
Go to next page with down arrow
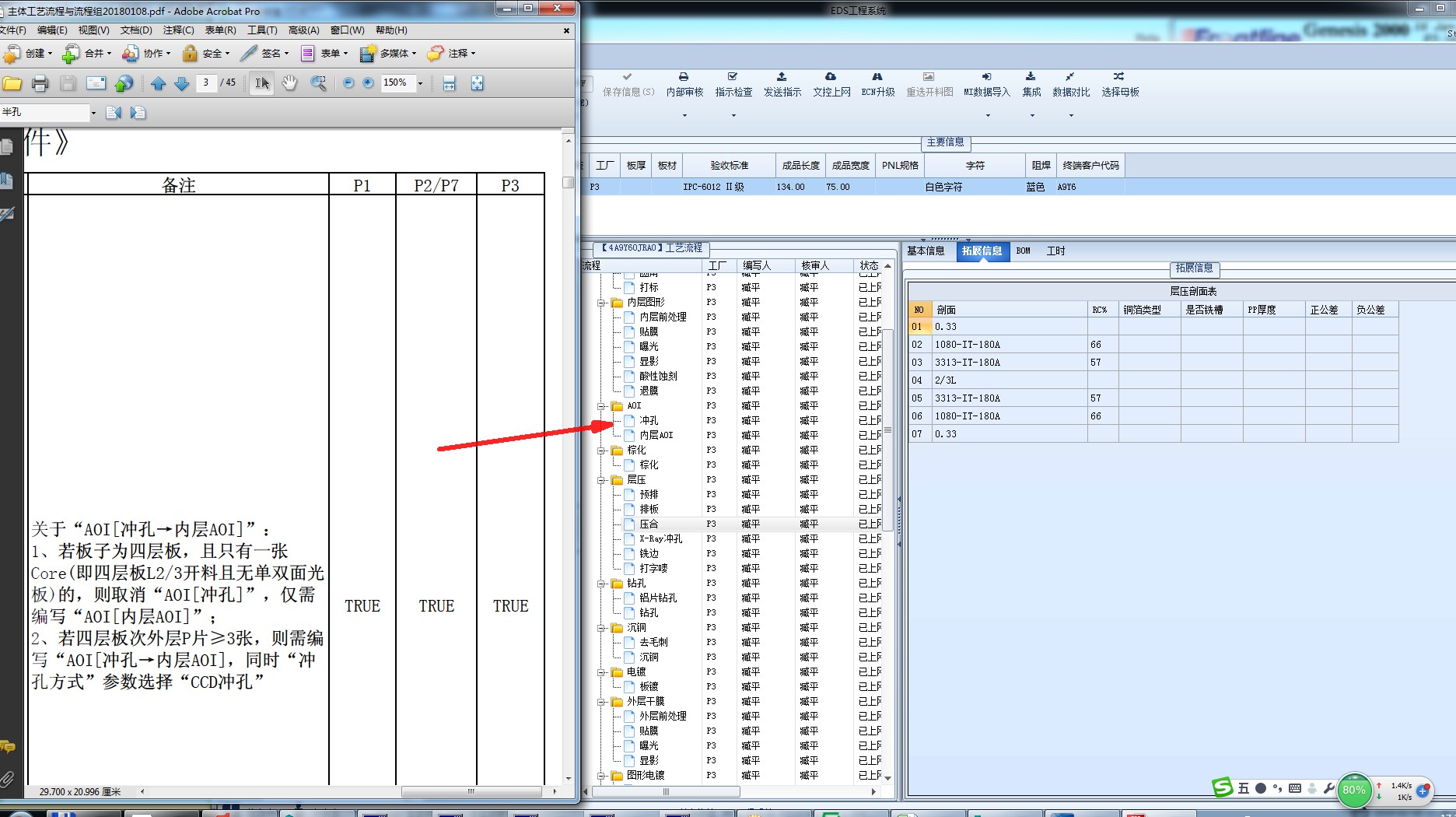pyautogui.click(x=182, y=83)
